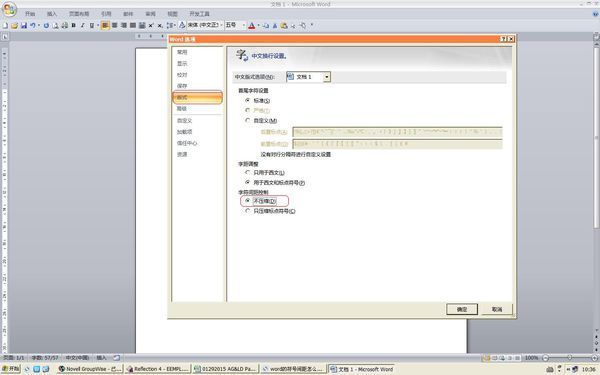Click the Superscript icon

tap(151, 26)
